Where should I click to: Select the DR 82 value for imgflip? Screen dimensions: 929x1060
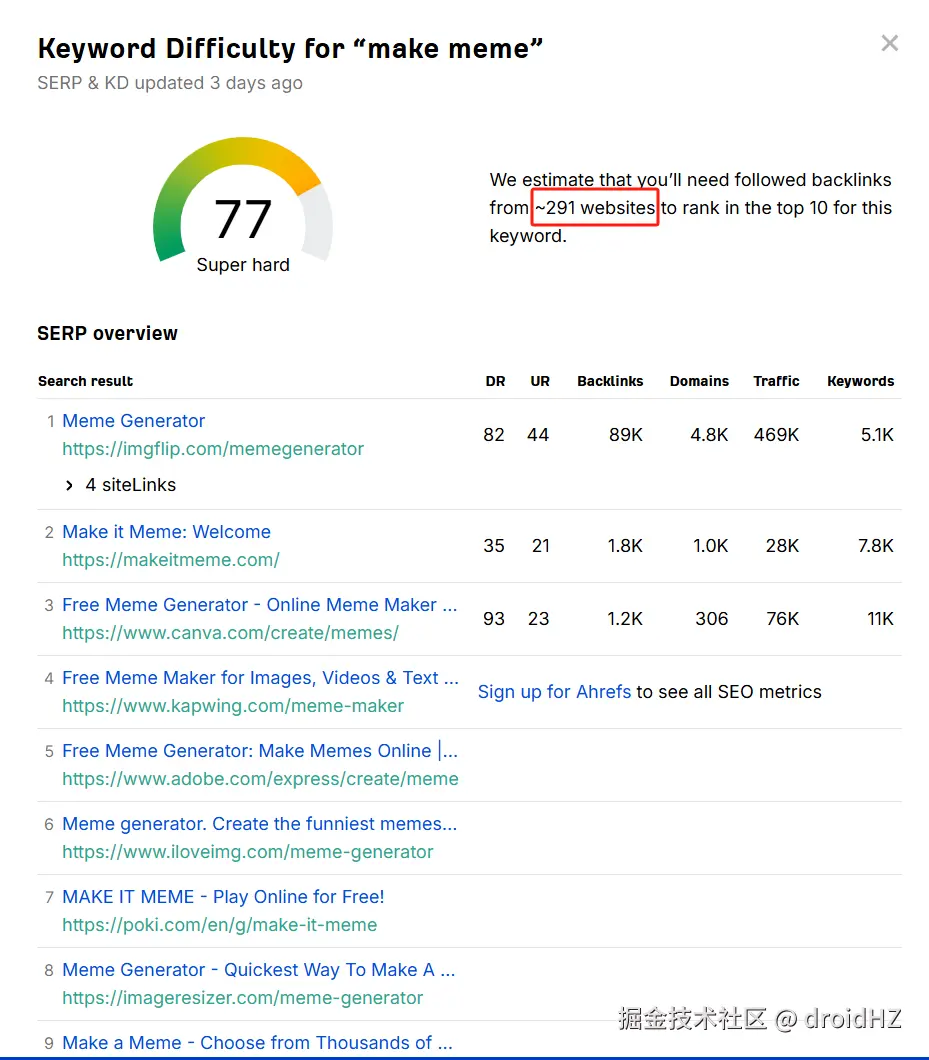click(494, 435)
